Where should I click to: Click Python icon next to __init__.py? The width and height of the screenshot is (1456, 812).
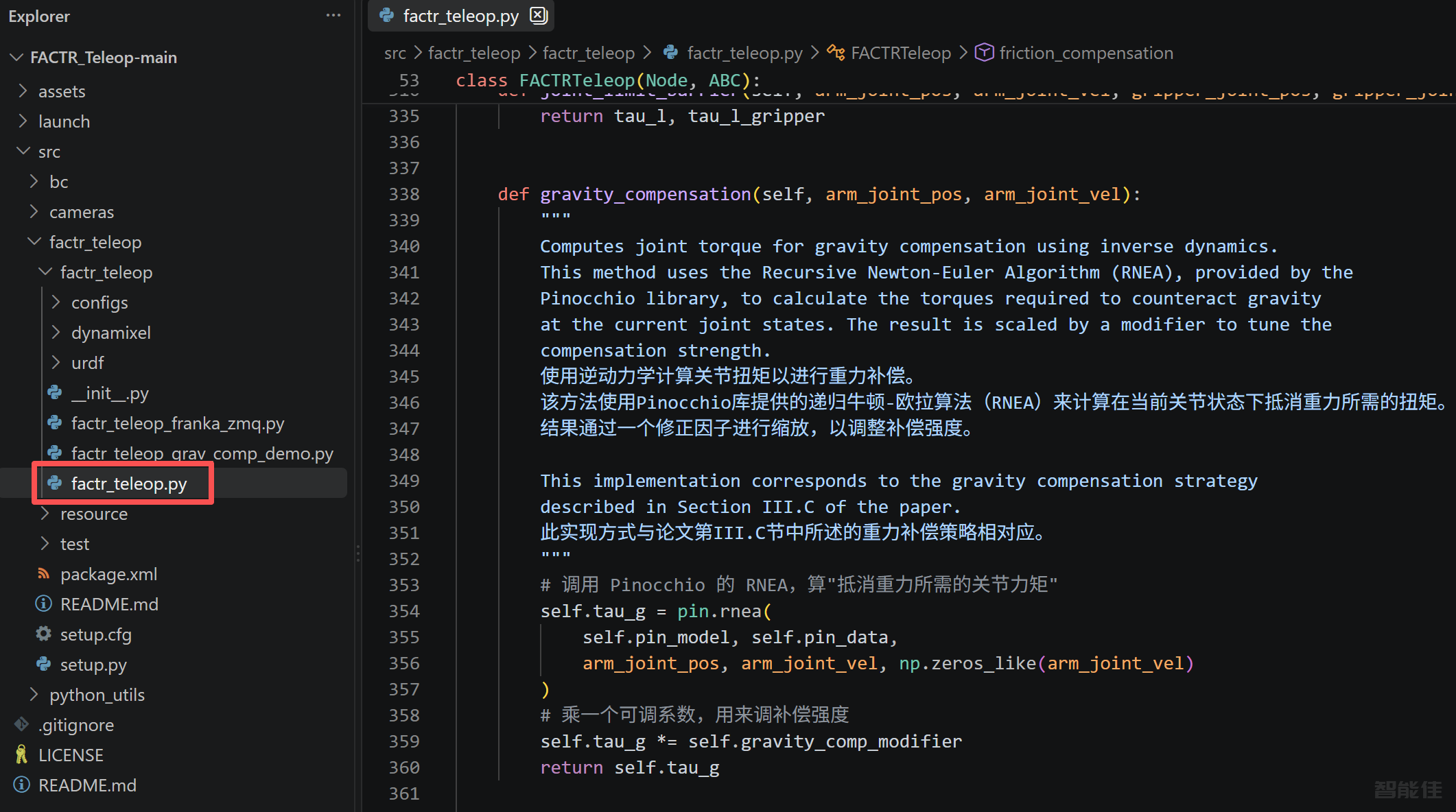pyautogui.click(x=55, y=393)
